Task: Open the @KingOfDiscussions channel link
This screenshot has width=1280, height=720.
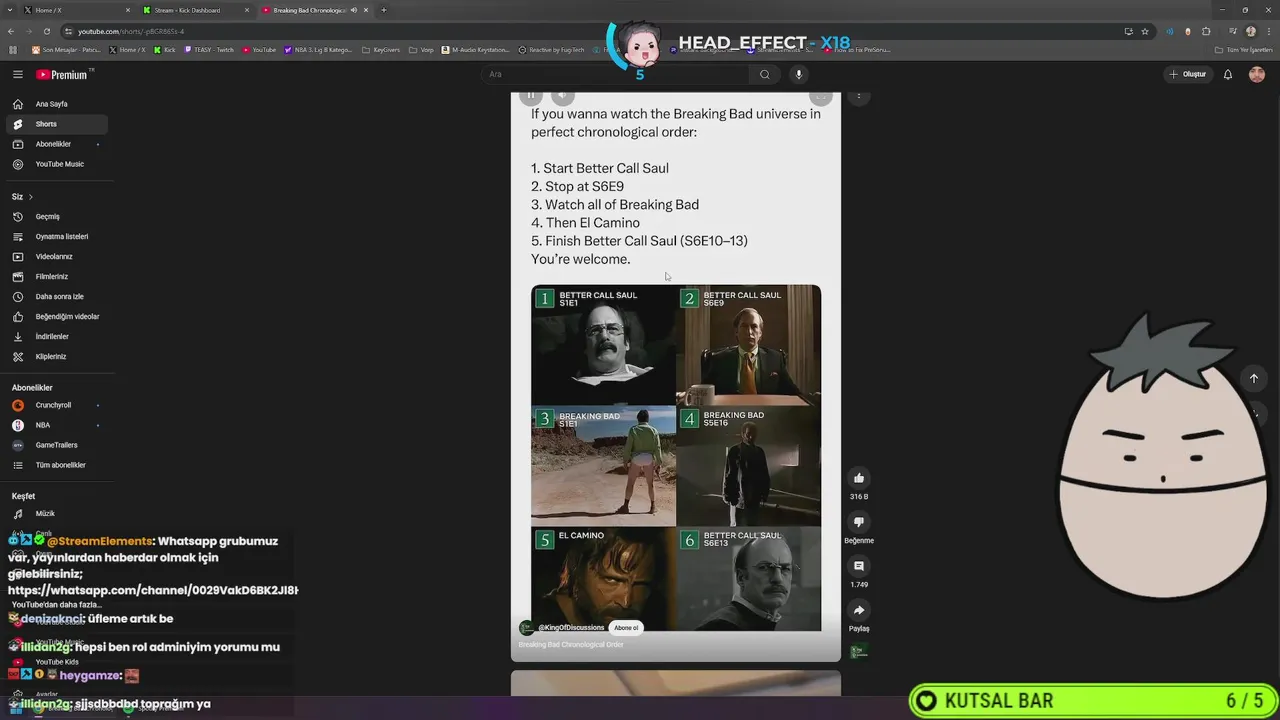Action: pyautogui.click(x=571, y=628)
